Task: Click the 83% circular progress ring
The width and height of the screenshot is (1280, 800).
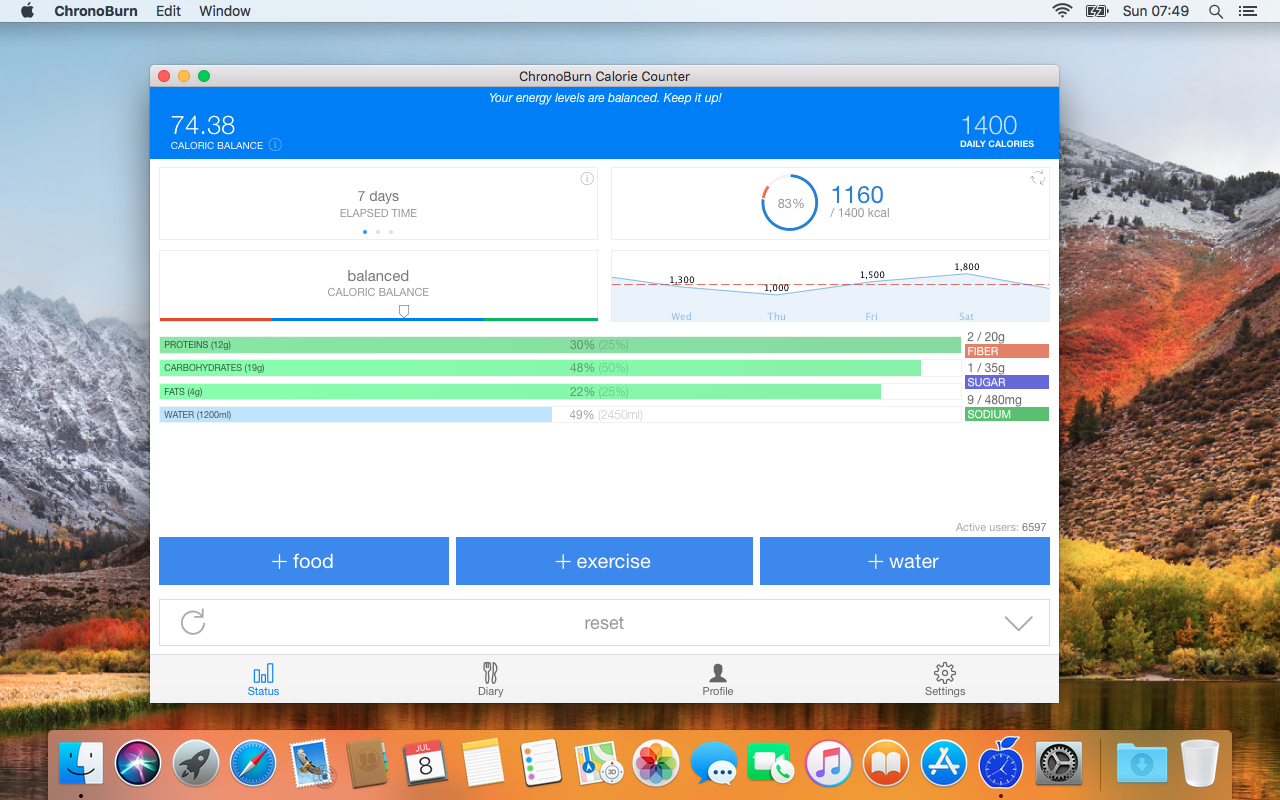Action: pos(790,203)
